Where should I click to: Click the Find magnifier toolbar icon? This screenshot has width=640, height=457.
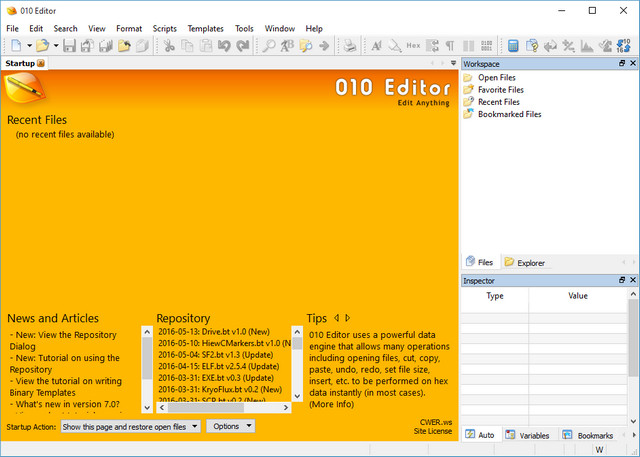(x=269, y=46)
